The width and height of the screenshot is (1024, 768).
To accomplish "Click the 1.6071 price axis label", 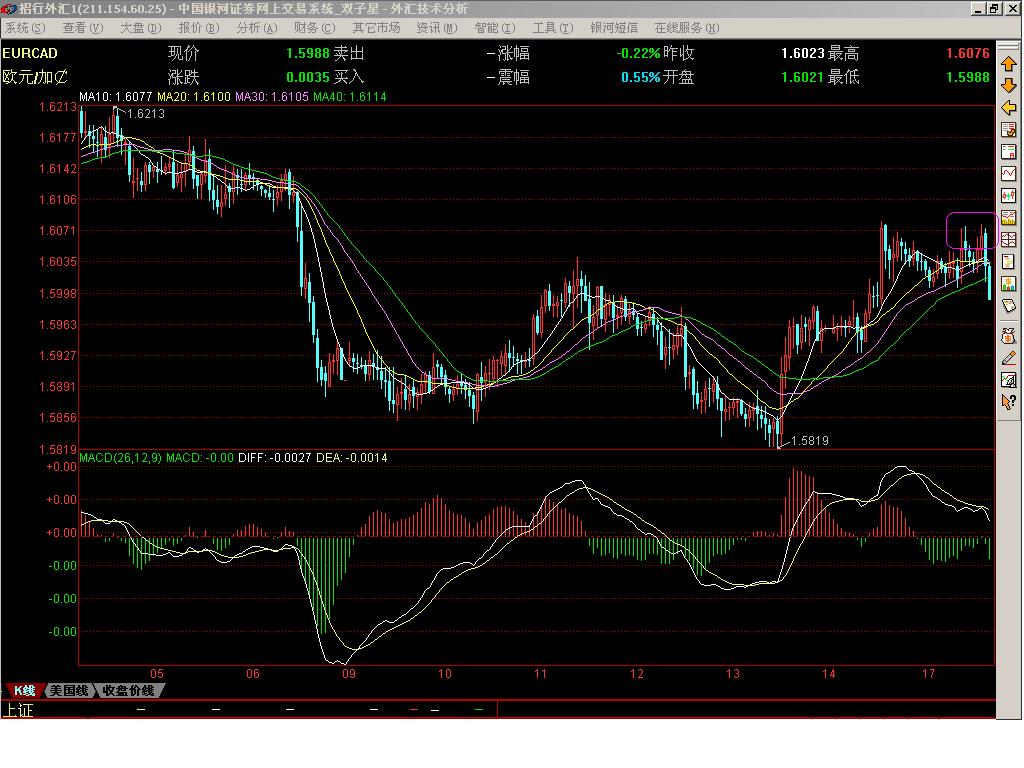I will tap(57, 231).
